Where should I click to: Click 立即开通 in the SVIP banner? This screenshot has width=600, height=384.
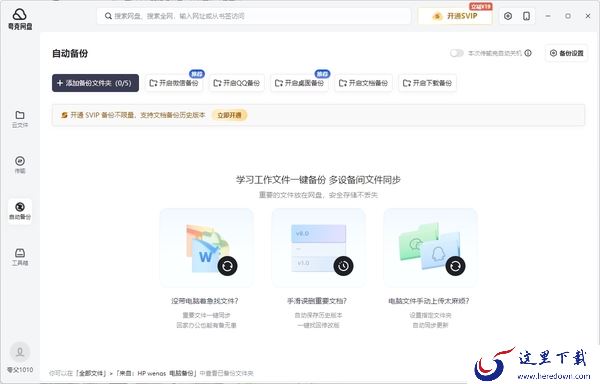tap(229, 115)
